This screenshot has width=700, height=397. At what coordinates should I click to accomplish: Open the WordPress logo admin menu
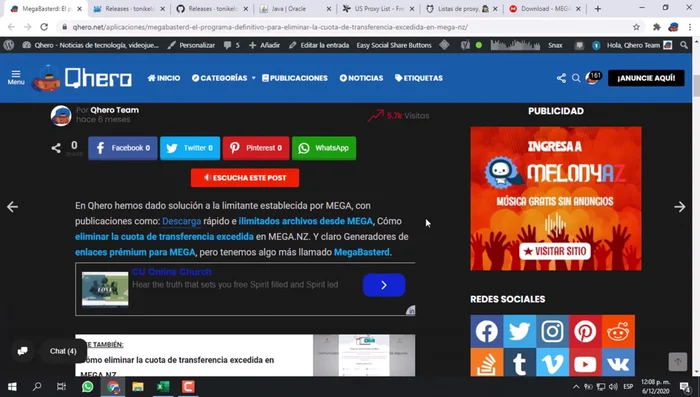[x=9, y=45]
